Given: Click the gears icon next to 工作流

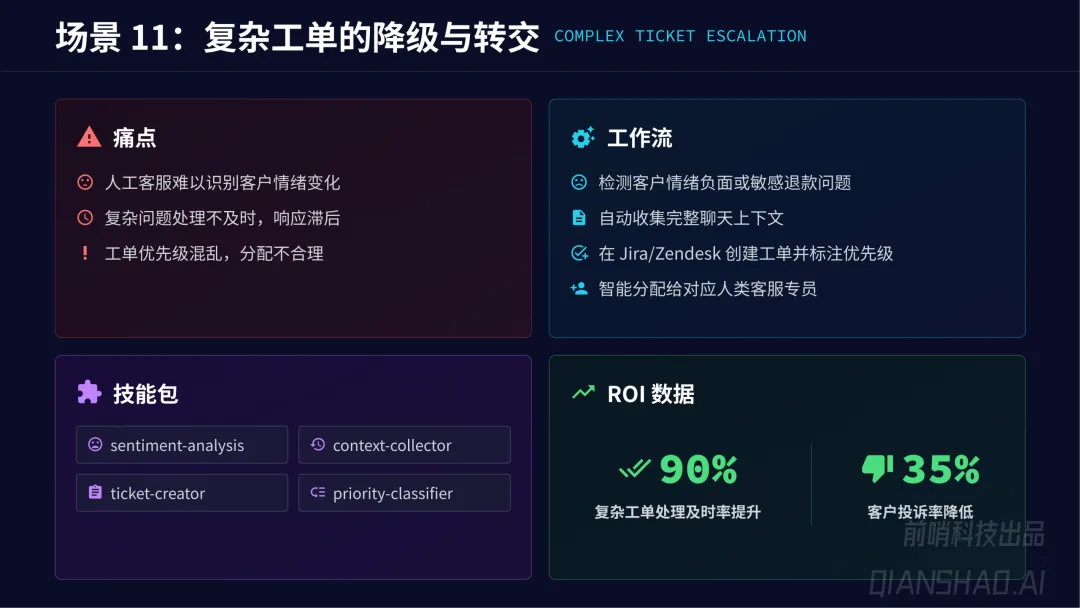Looking at the screenshot, I should click(582, 138).
